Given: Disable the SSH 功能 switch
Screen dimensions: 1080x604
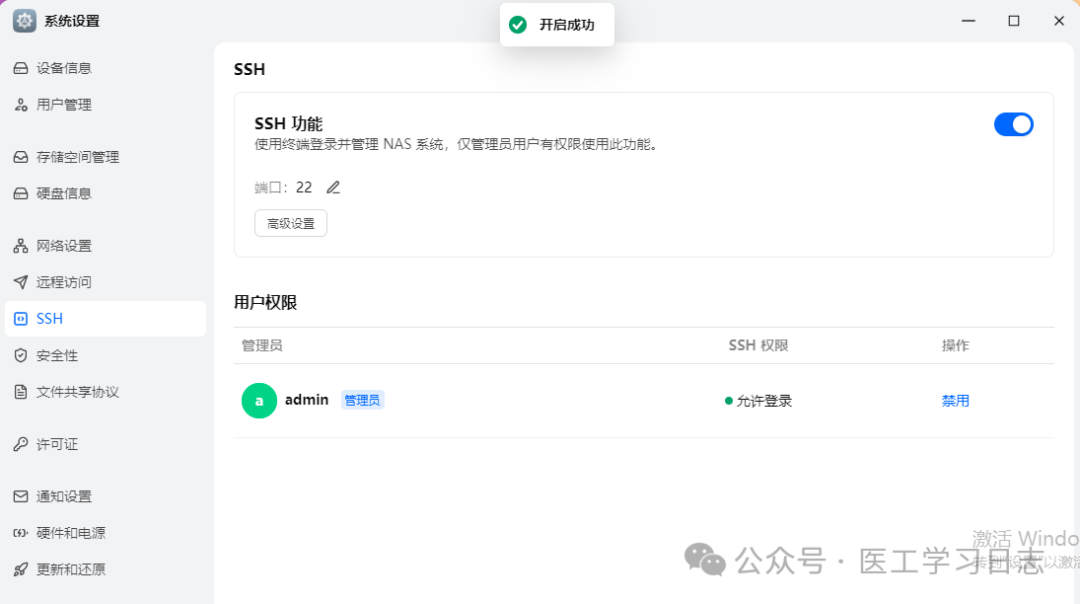Looking at the screenshot, I should [1014, 124].
